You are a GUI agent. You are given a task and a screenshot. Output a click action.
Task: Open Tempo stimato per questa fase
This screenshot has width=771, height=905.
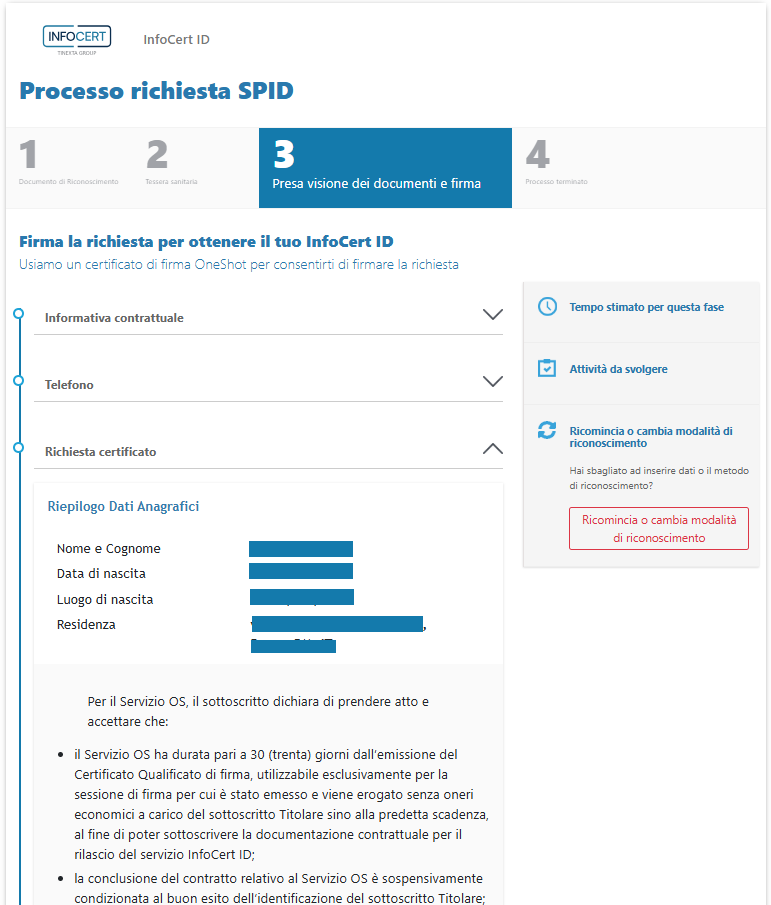pyautogui.click(x=646, y=308)
